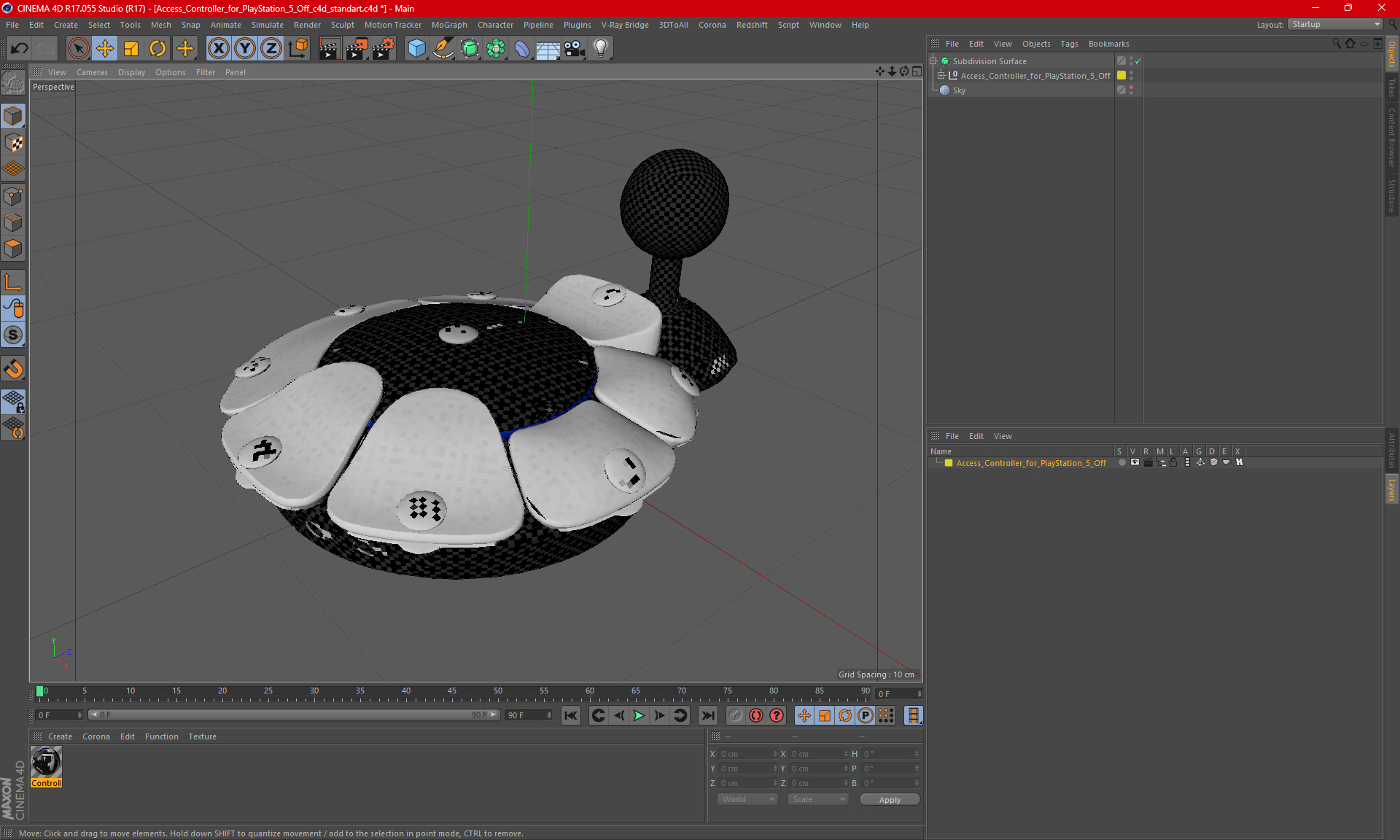Activate the Move tool

pyautogui.click(x=105, y=49)
